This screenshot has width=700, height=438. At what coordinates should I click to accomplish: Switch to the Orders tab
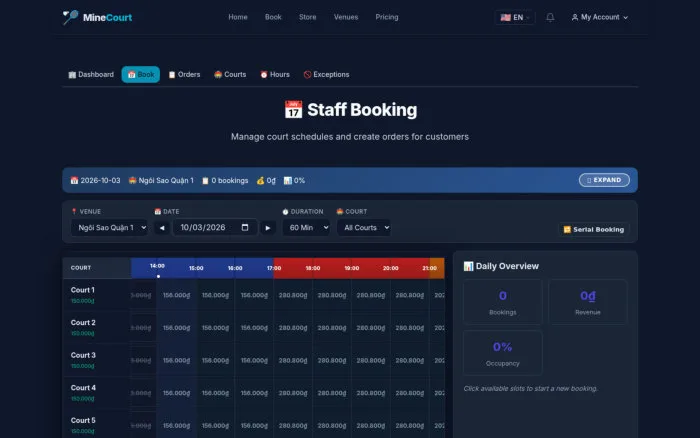coord(184,75)
